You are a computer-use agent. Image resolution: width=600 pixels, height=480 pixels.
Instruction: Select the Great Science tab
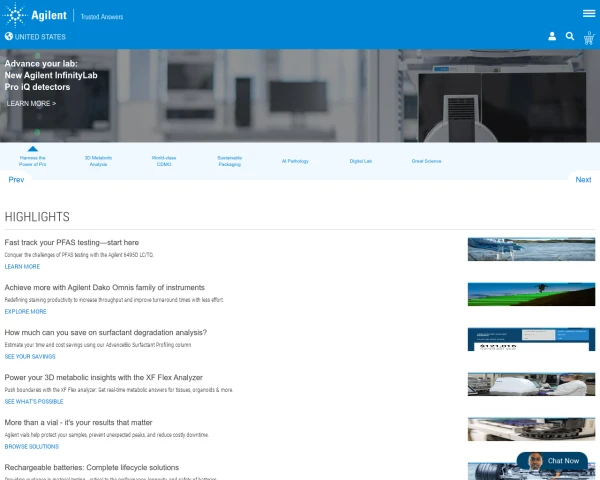point(426,161)
